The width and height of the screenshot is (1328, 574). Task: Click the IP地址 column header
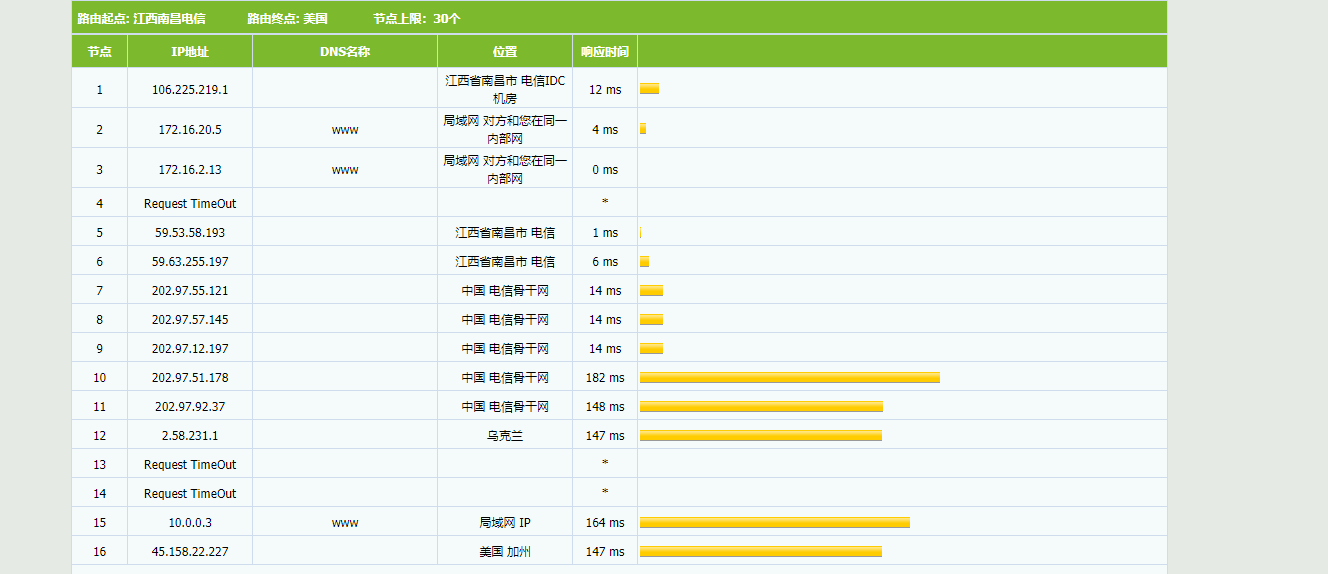click(190, 52)
